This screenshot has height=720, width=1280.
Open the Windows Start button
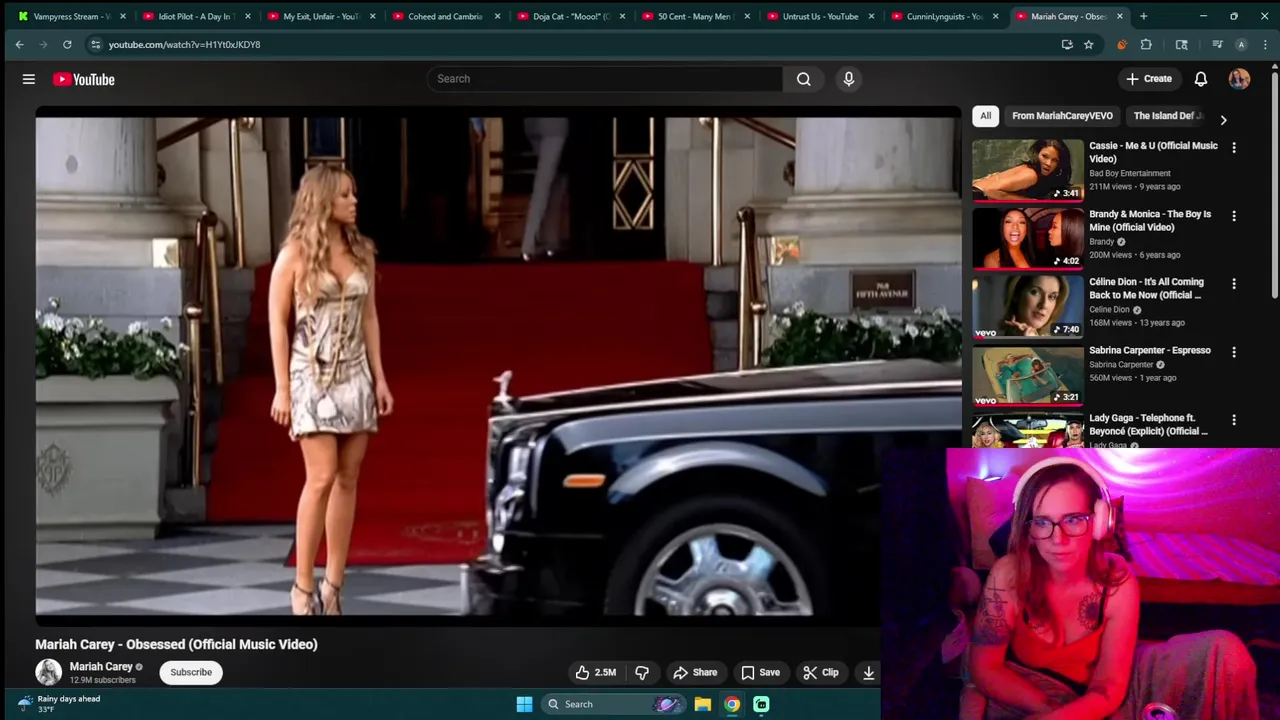pos(524,704)
